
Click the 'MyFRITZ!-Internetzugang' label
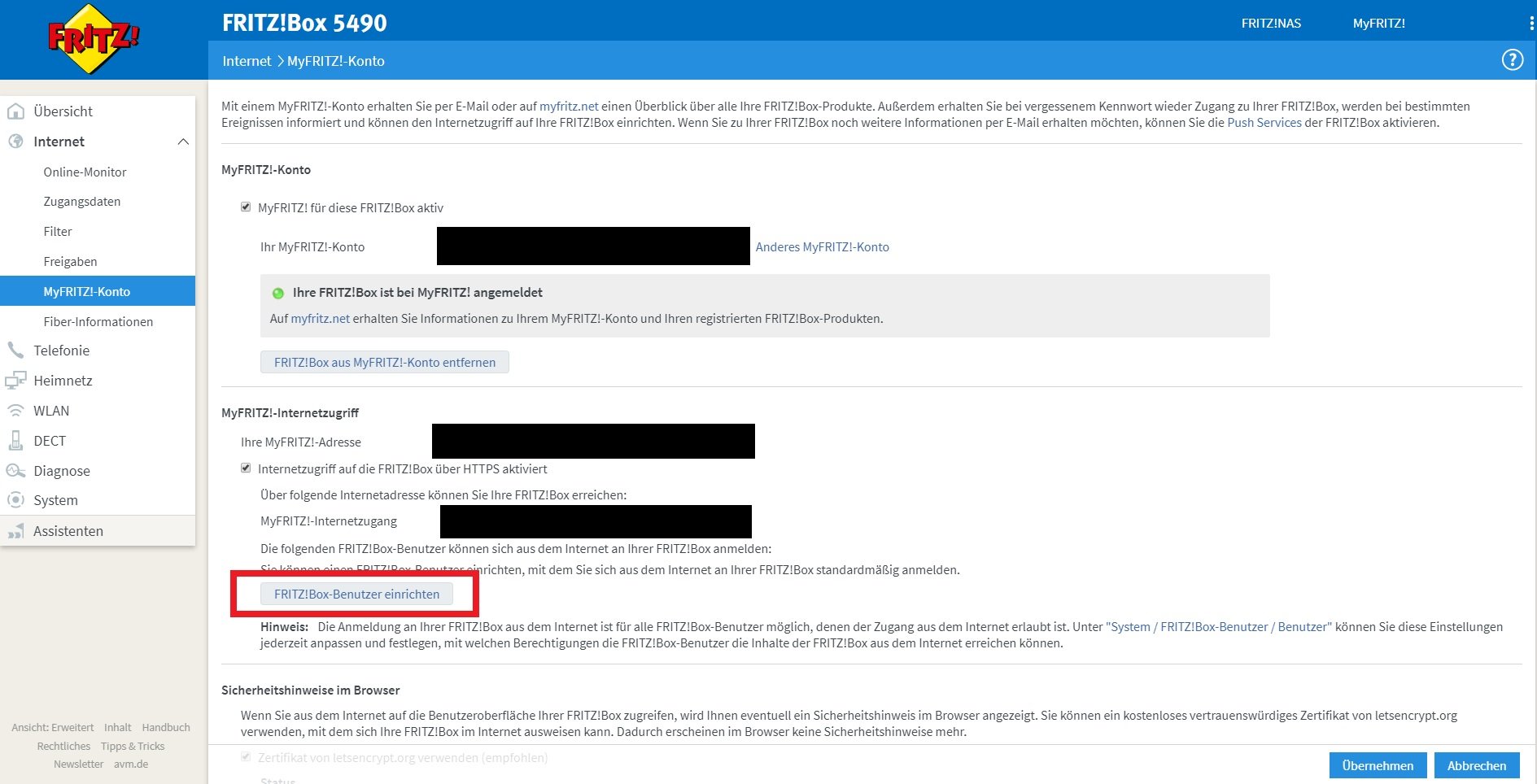pos(329,521)
